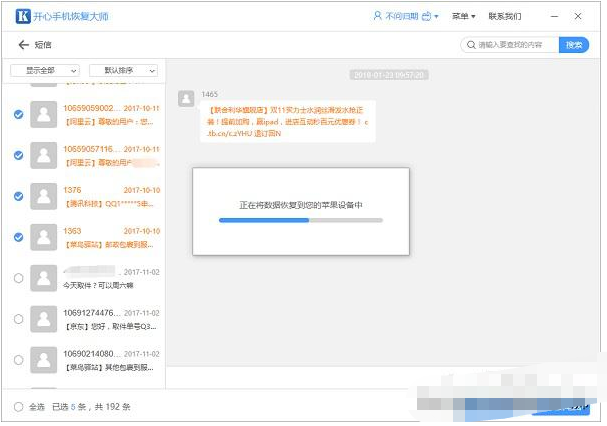Uncheck the 1376 腾讯科技 message checkbox
Screen dimensions: 607x426
(x=19, y=196)
